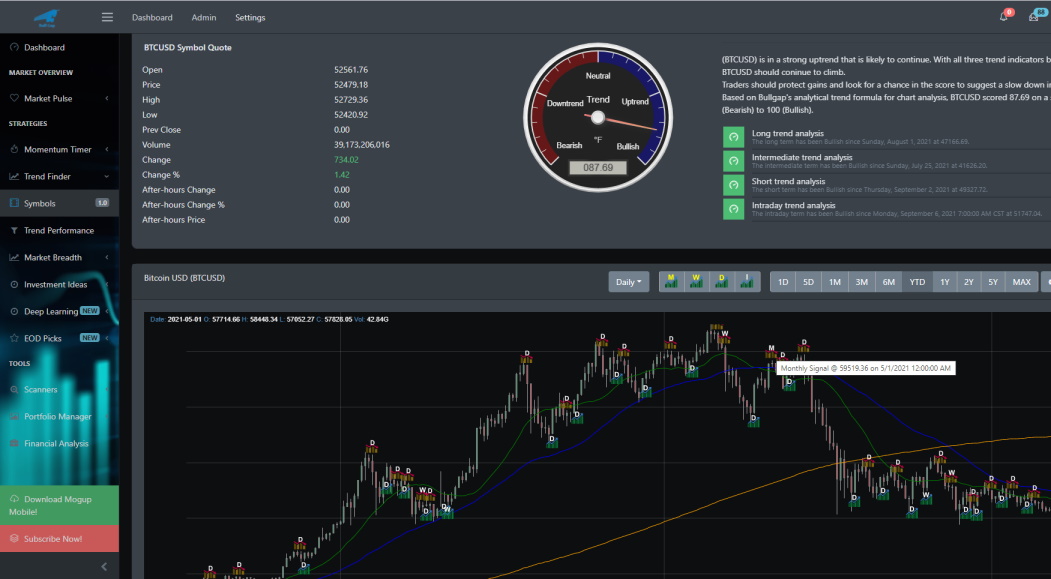Click the High value 52729.36

(x=351, y=100)
